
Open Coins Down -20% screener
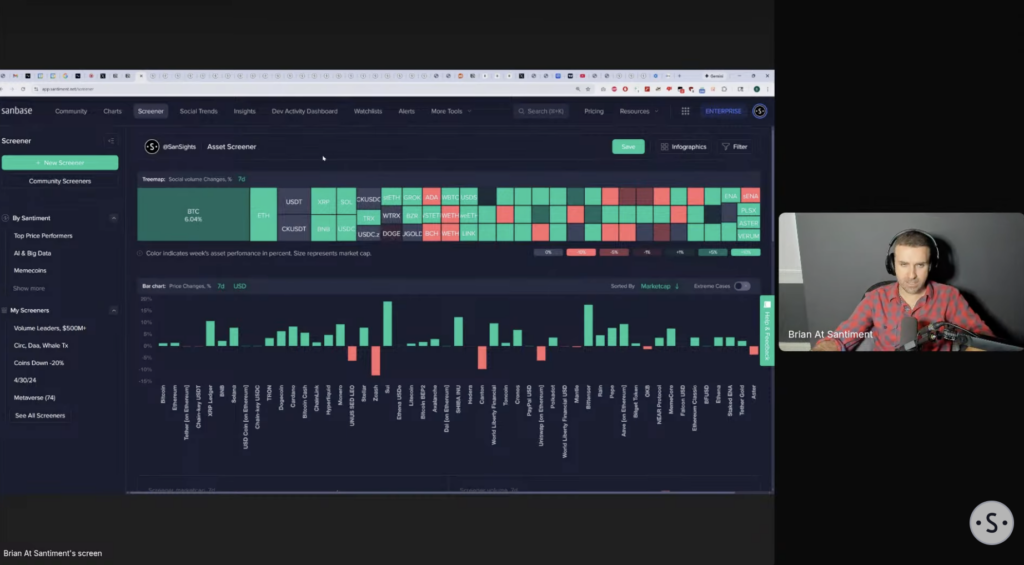tap(39, 363)
